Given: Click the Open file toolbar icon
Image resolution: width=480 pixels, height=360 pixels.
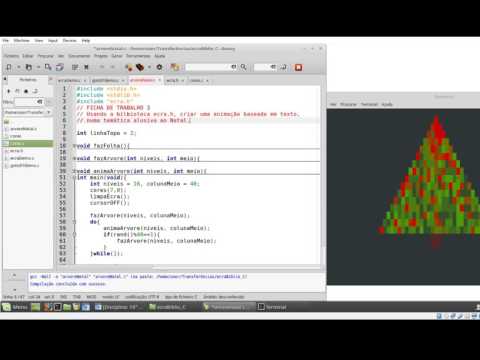Looking at the screenshot, I should tap(29, 67).
